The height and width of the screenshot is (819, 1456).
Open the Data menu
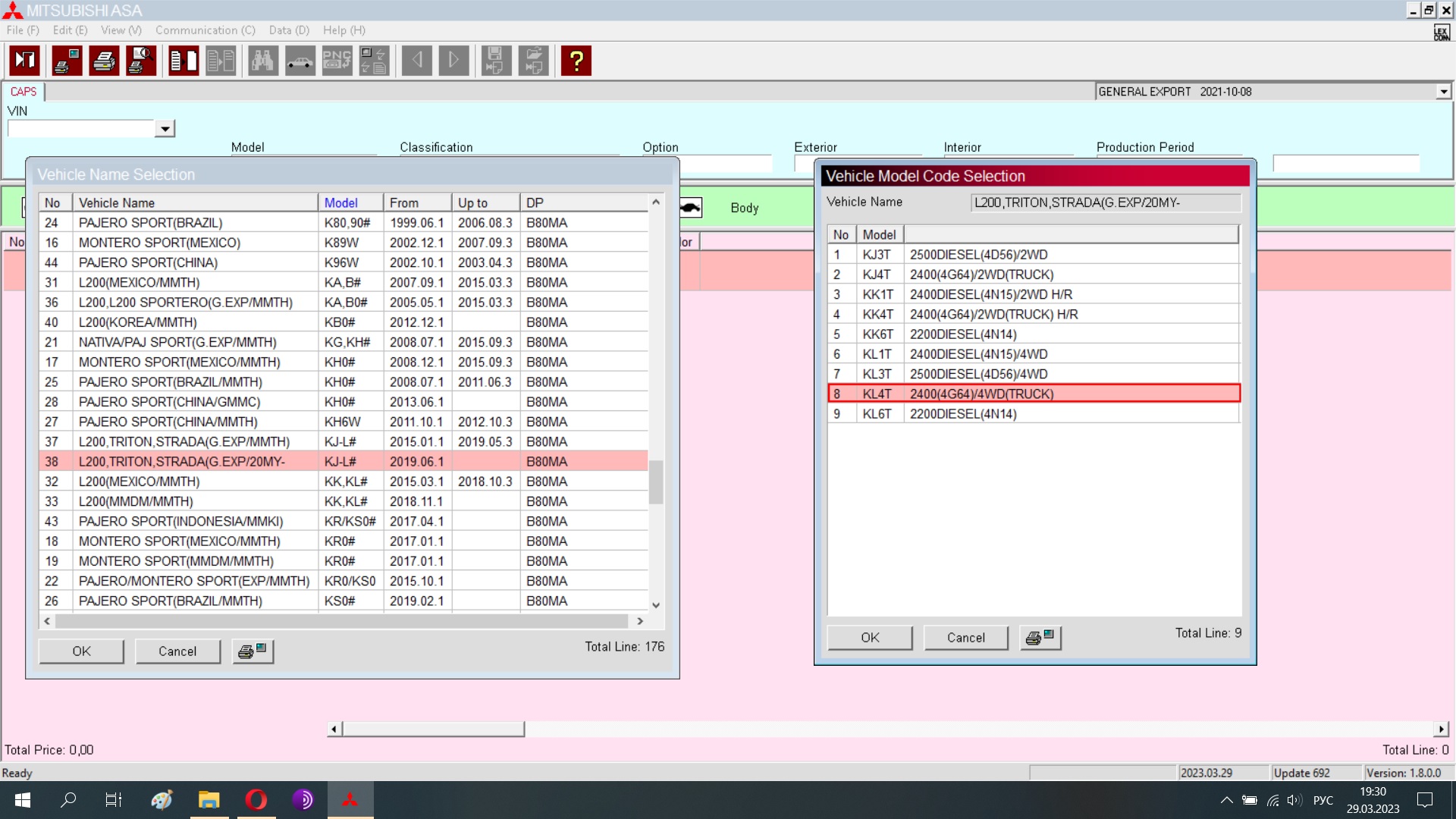pos(289,30)
